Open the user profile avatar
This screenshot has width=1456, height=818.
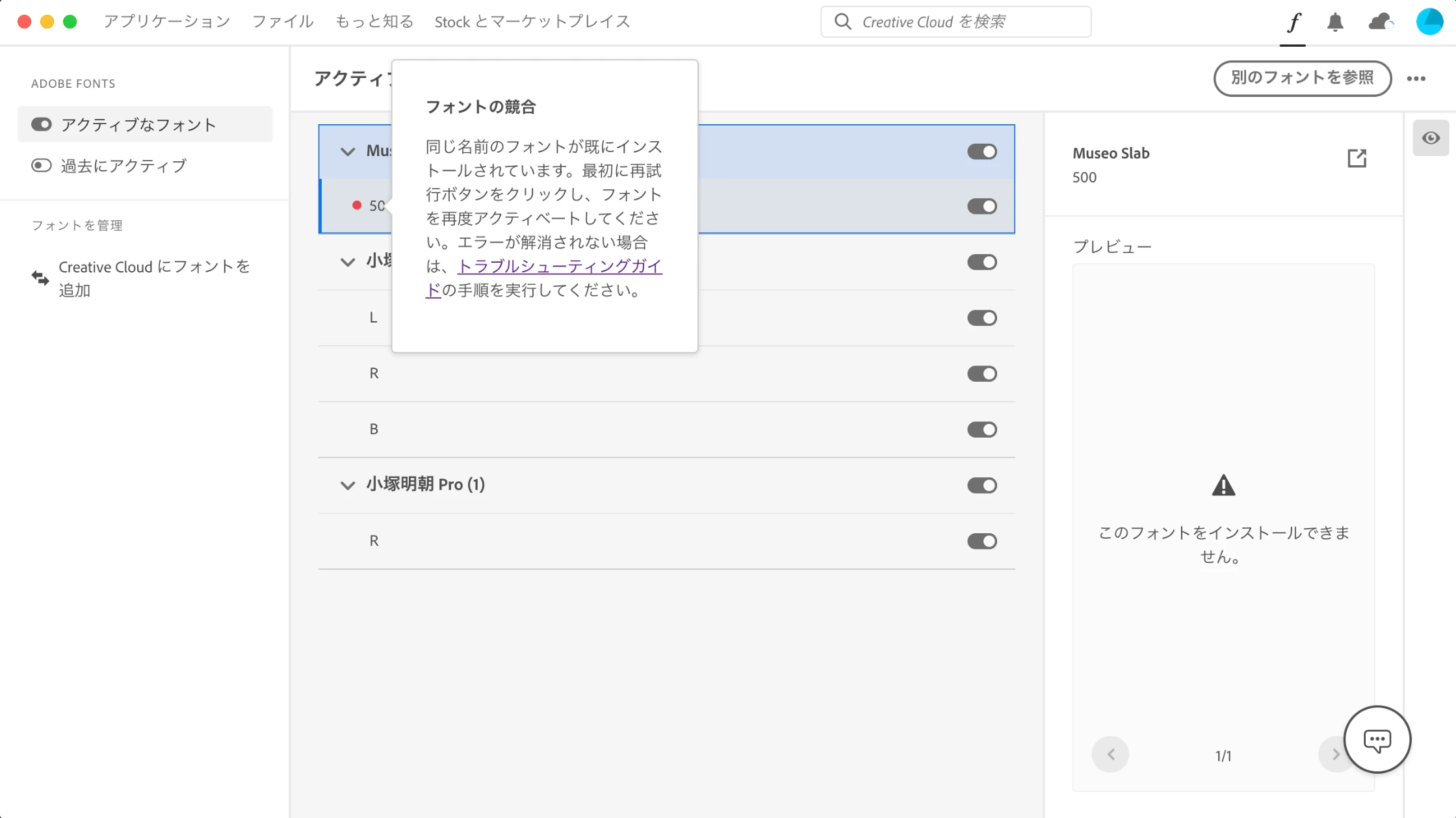[x=1429, y=21]
